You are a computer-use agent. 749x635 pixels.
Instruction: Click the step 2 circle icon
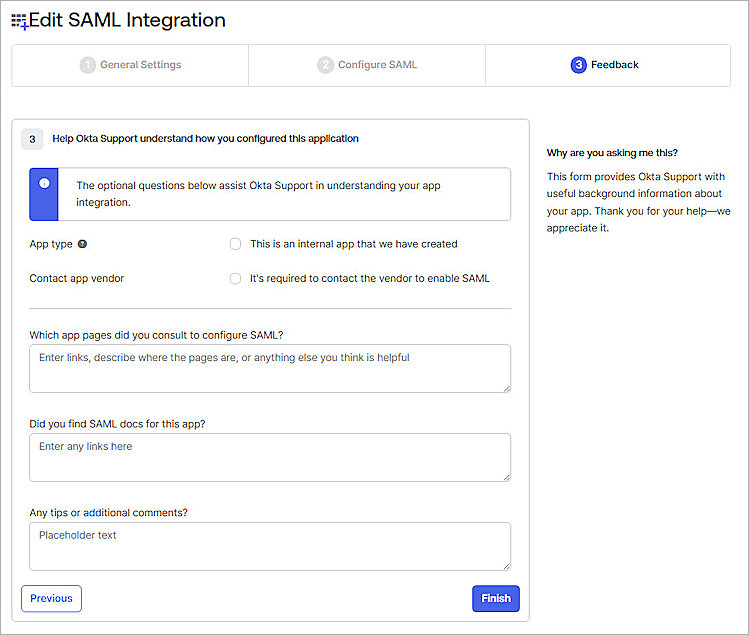coord(325,65)
